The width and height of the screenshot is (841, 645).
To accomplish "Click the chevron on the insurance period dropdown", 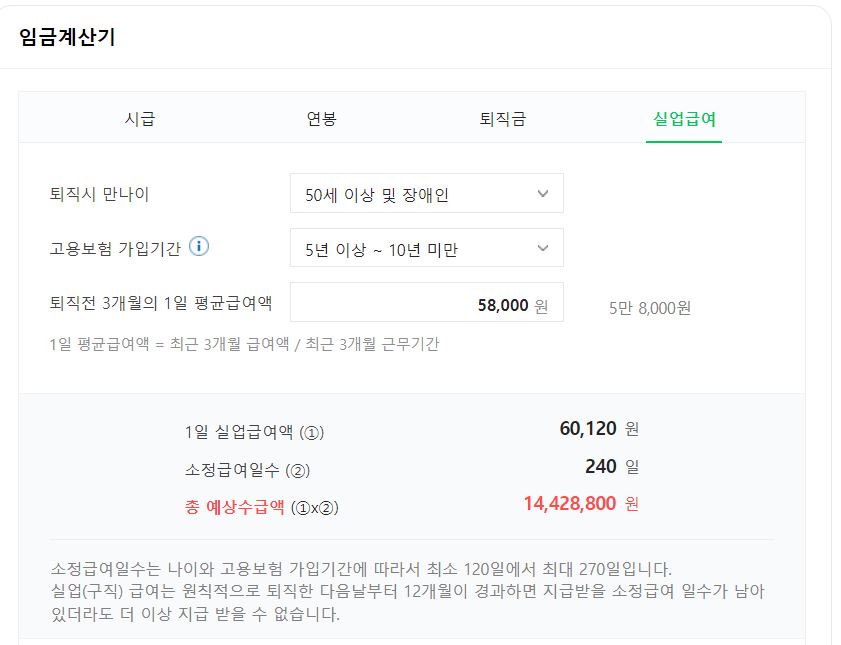I will (543, 247).
